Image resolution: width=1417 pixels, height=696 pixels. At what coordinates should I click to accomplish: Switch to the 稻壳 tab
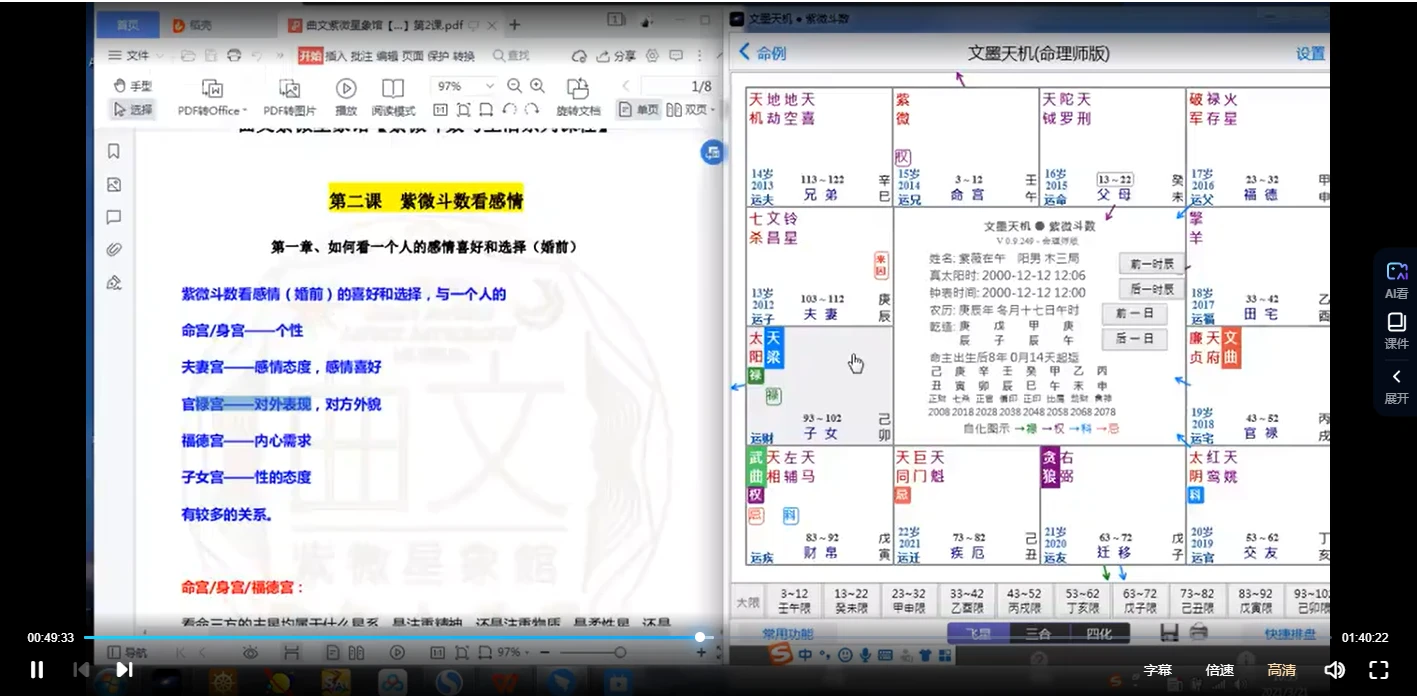point(193,25)
